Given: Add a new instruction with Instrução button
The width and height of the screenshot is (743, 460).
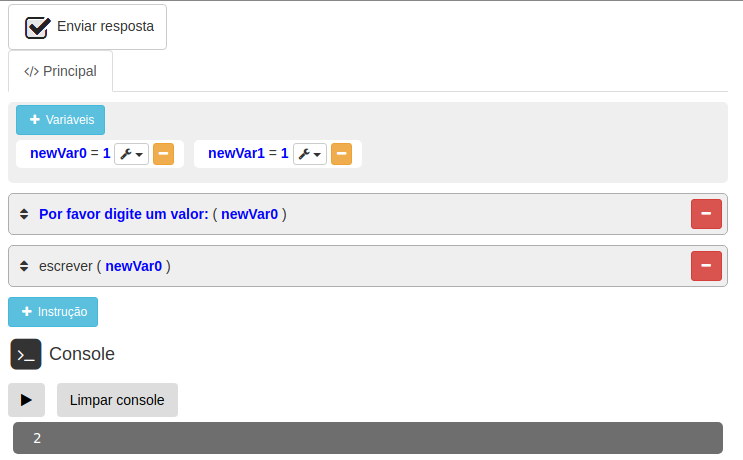Looking at the screenshot, I should (x=53, y=312).
